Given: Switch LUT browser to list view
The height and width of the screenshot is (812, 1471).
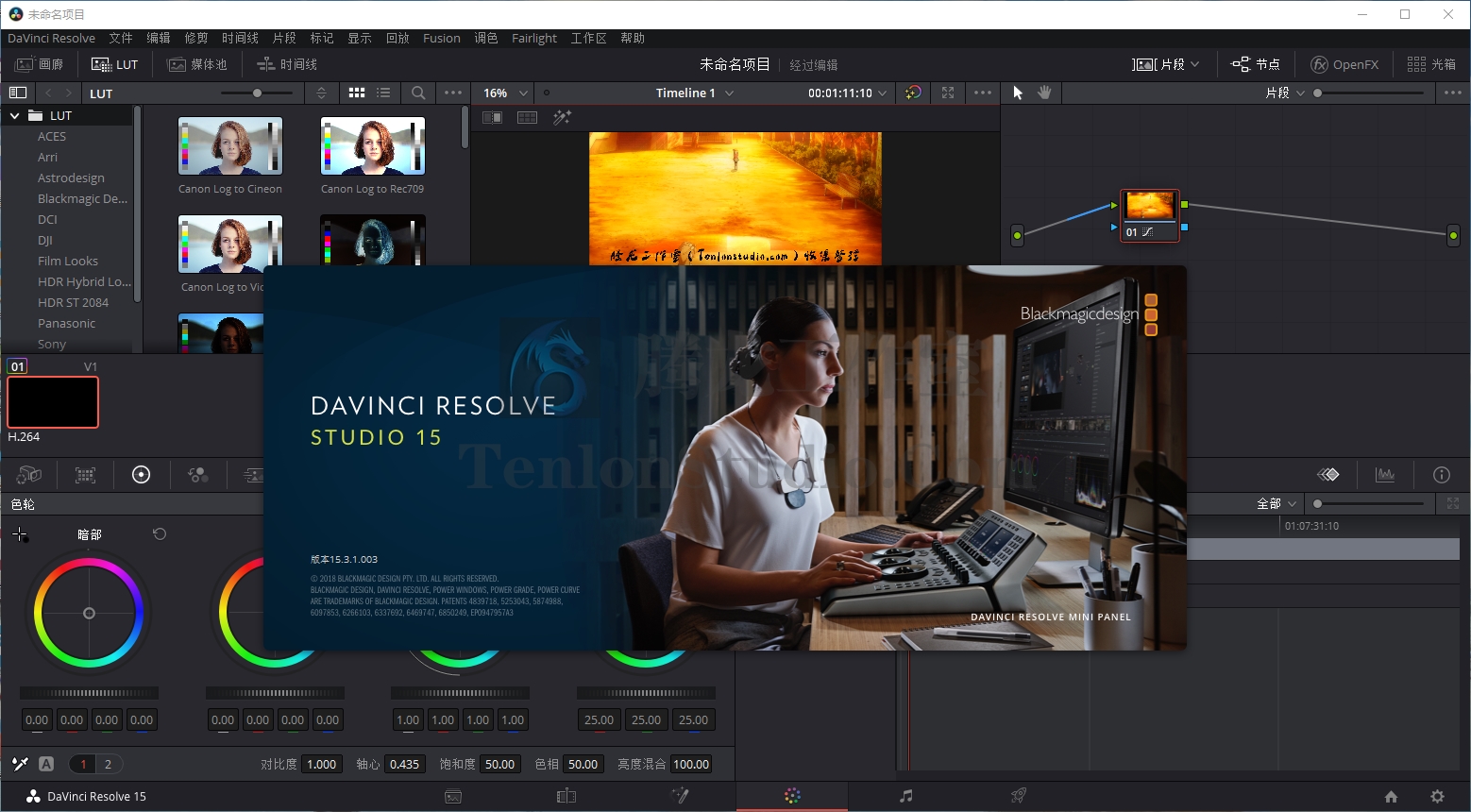Looking at the screenshot, I should (383, 93).
